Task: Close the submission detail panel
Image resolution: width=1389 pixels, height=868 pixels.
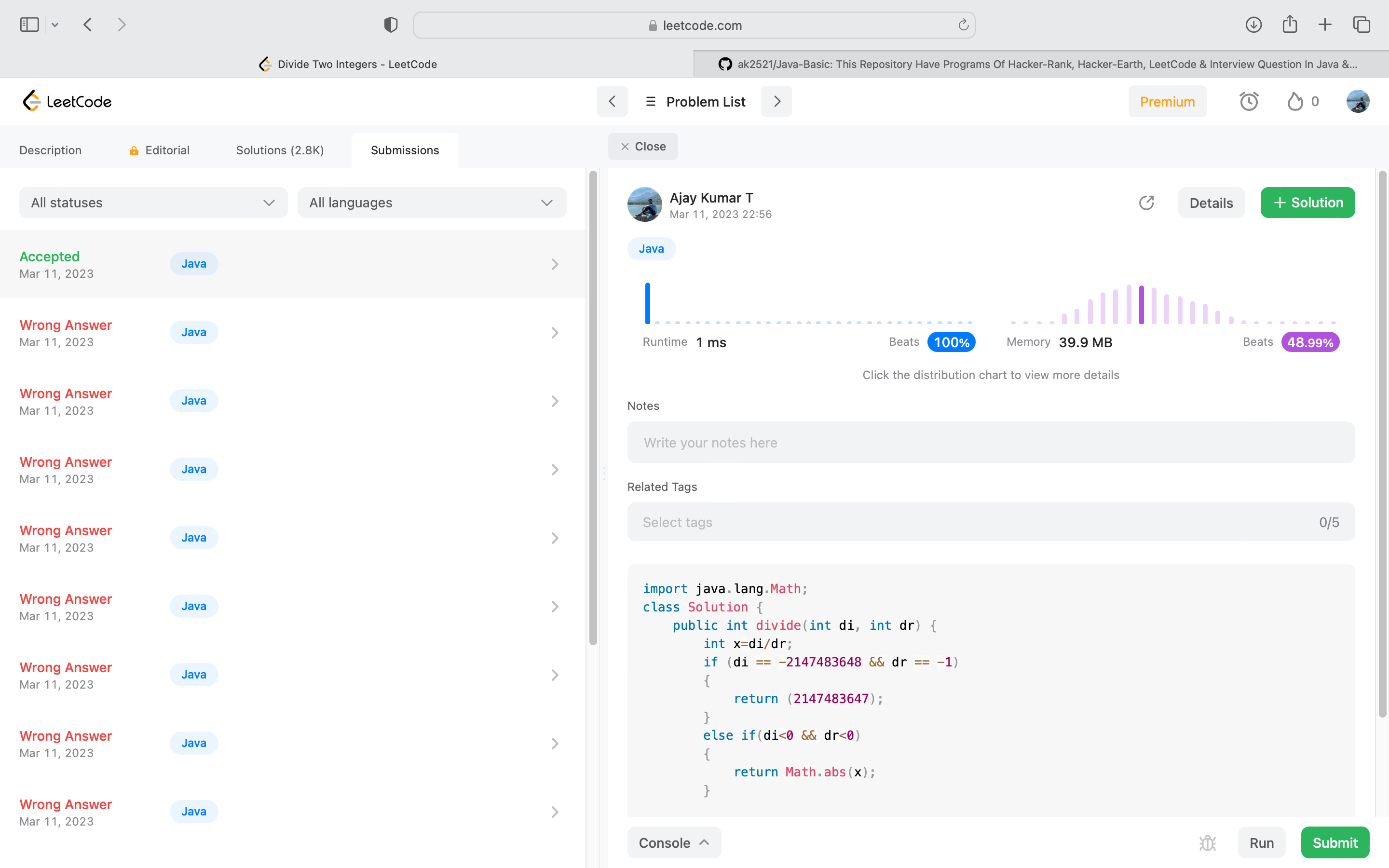Action: click(643, 147)
